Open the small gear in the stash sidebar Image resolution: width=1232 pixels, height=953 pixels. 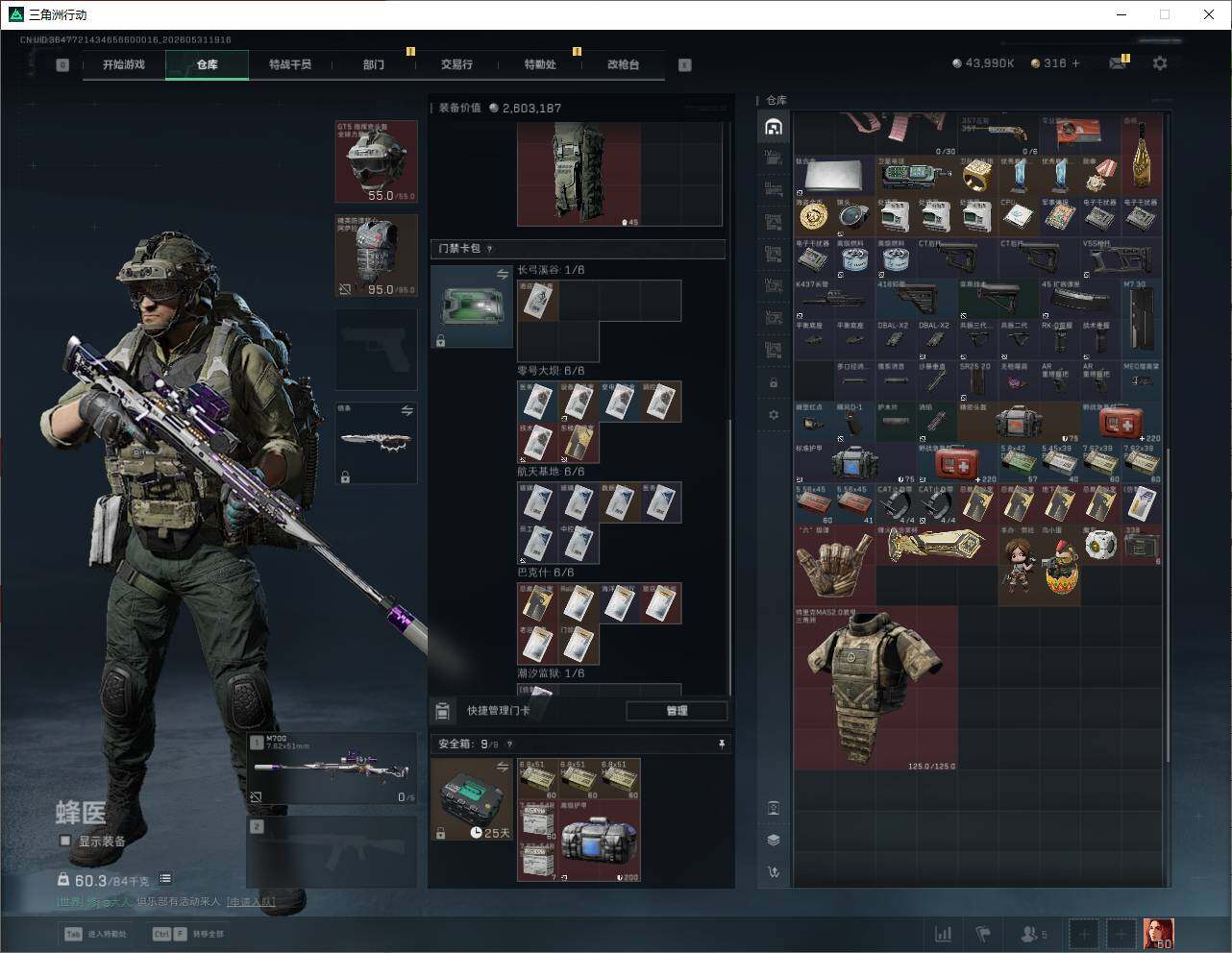(774, 415)
